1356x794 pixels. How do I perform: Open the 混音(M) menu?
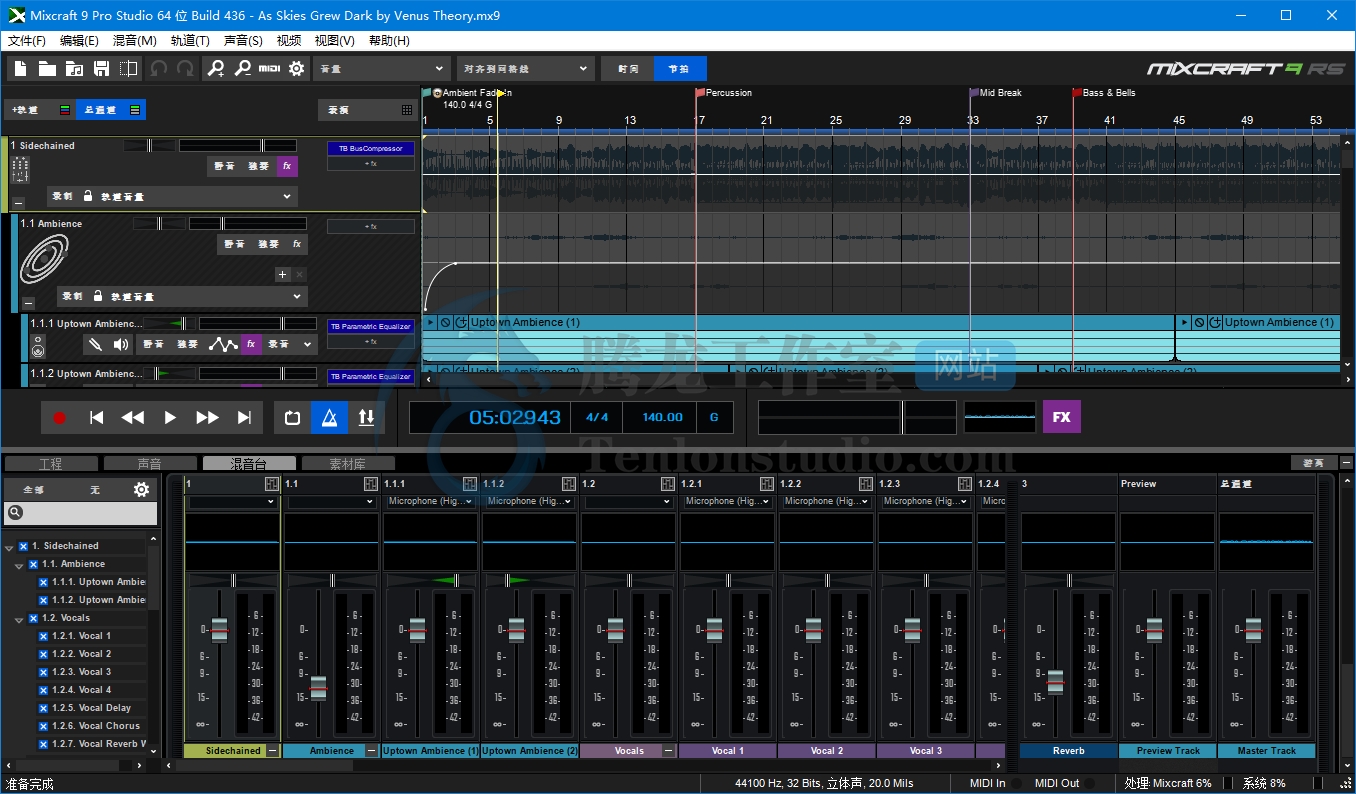[135, 41]
